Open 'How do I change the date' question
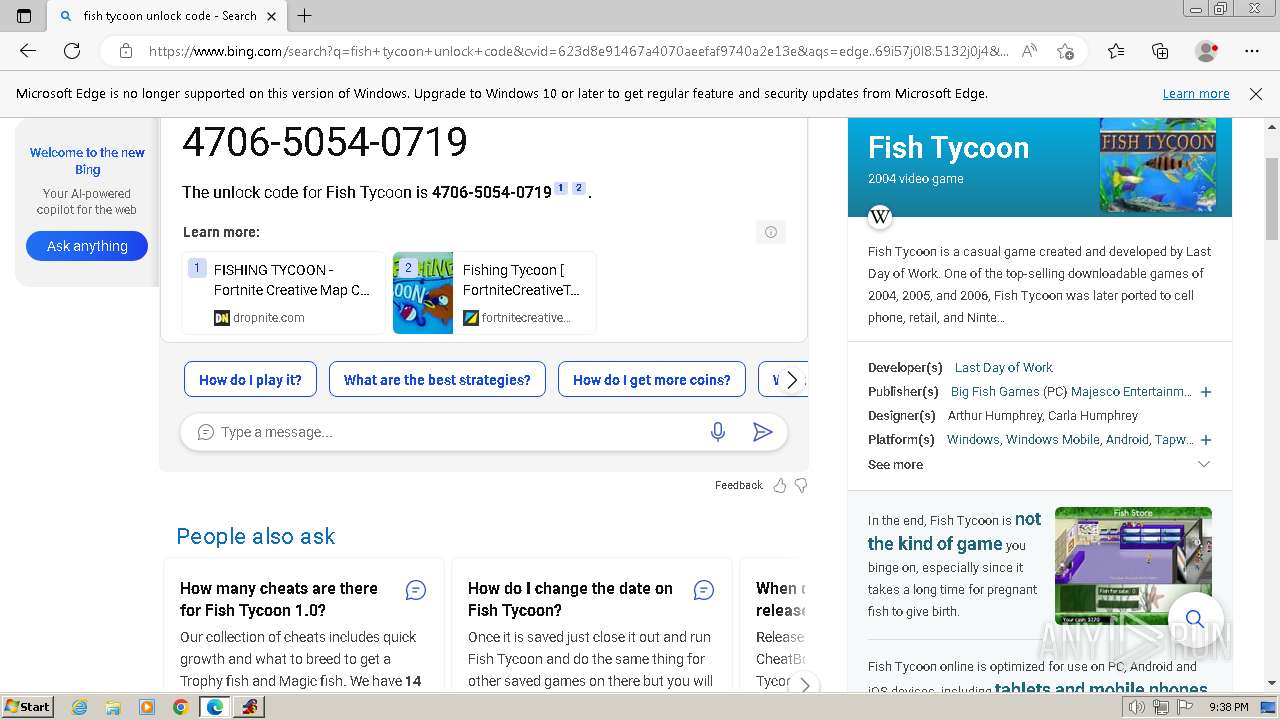Image resolution: width=1280 pixels, height=720 pixels. coord(570,599)
